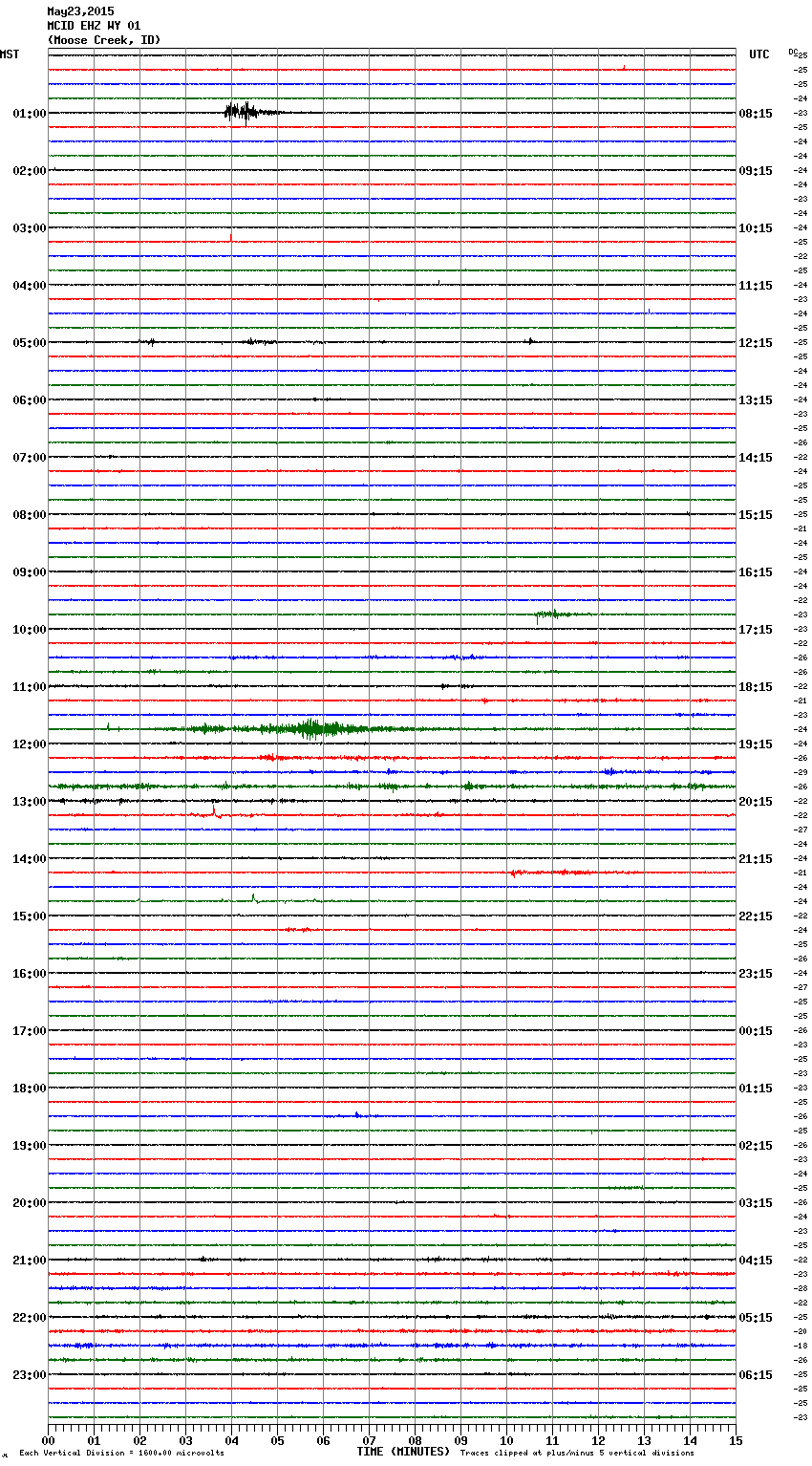Click the 05:15 UTC time label
Screen dimensions: 812x1466
pyautogui.click(x=756, y=1318)
